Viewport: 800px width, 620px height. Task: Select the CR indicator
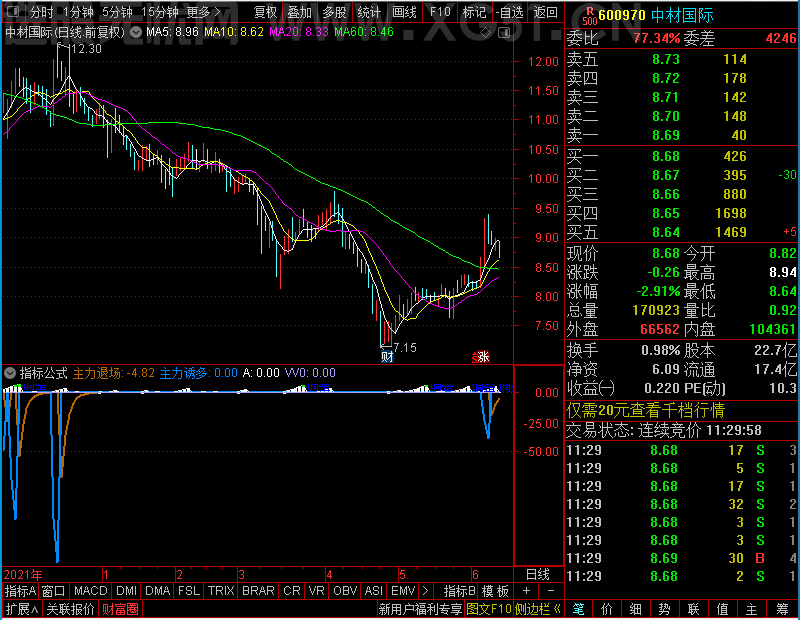[x=292, y=591]
